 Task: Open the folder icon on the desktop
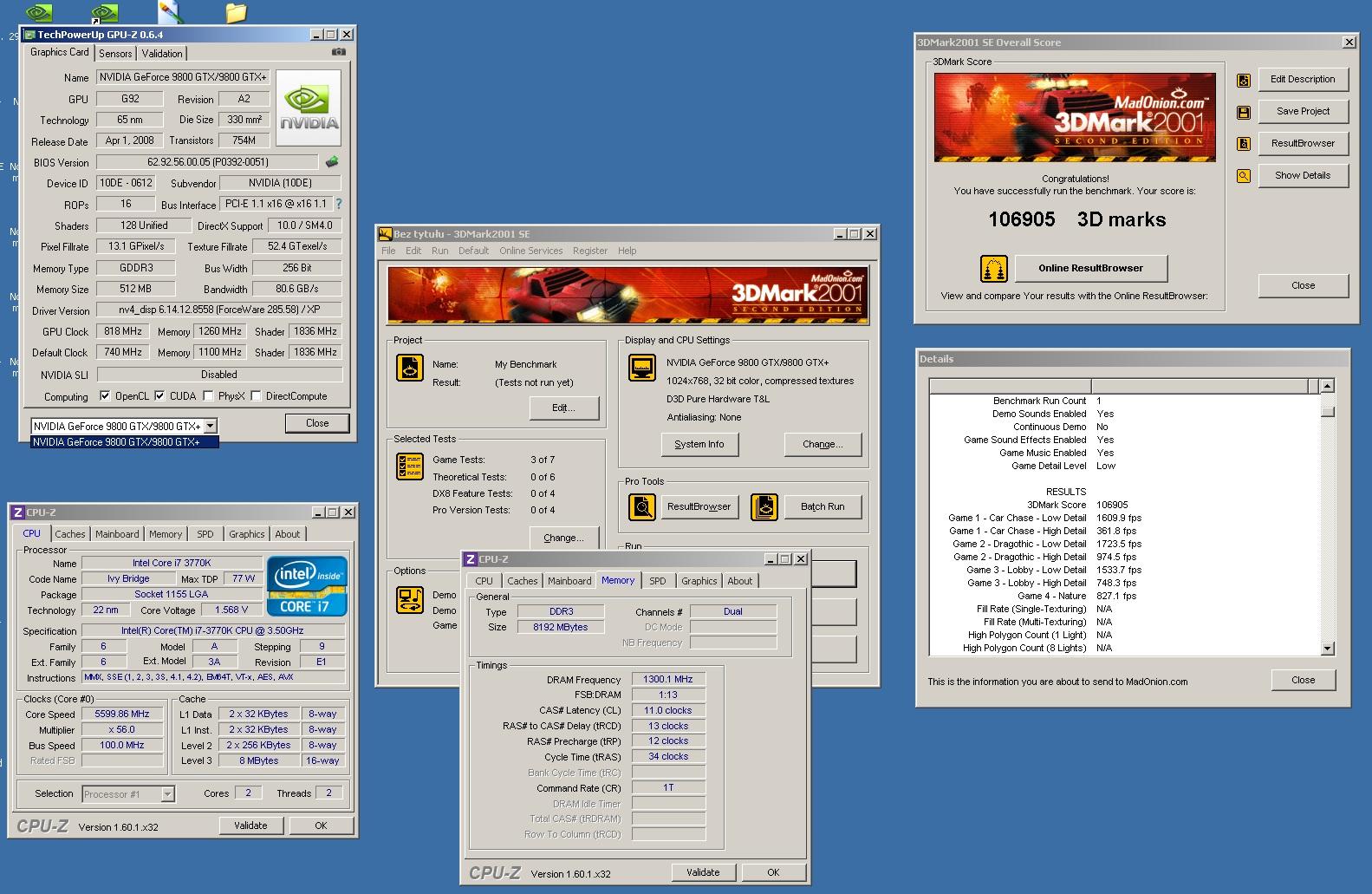click(x=236, y=12)
